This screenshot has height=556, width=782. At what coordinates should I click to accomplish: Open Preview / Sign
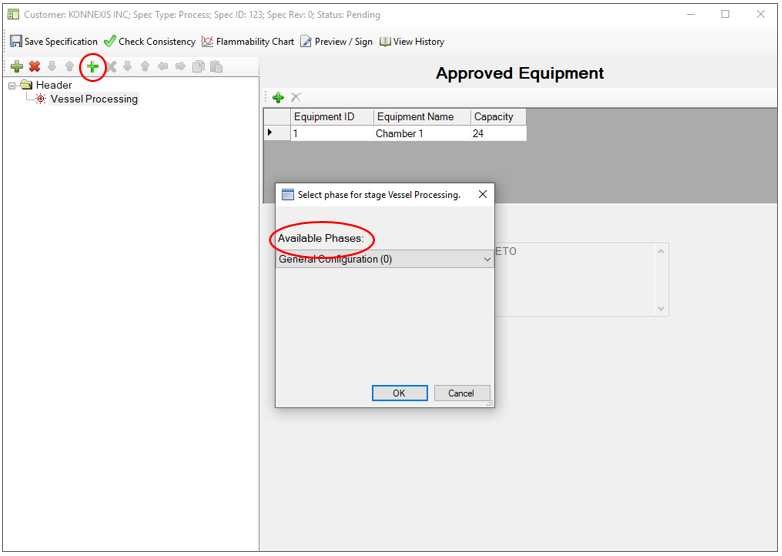(336, 42)
